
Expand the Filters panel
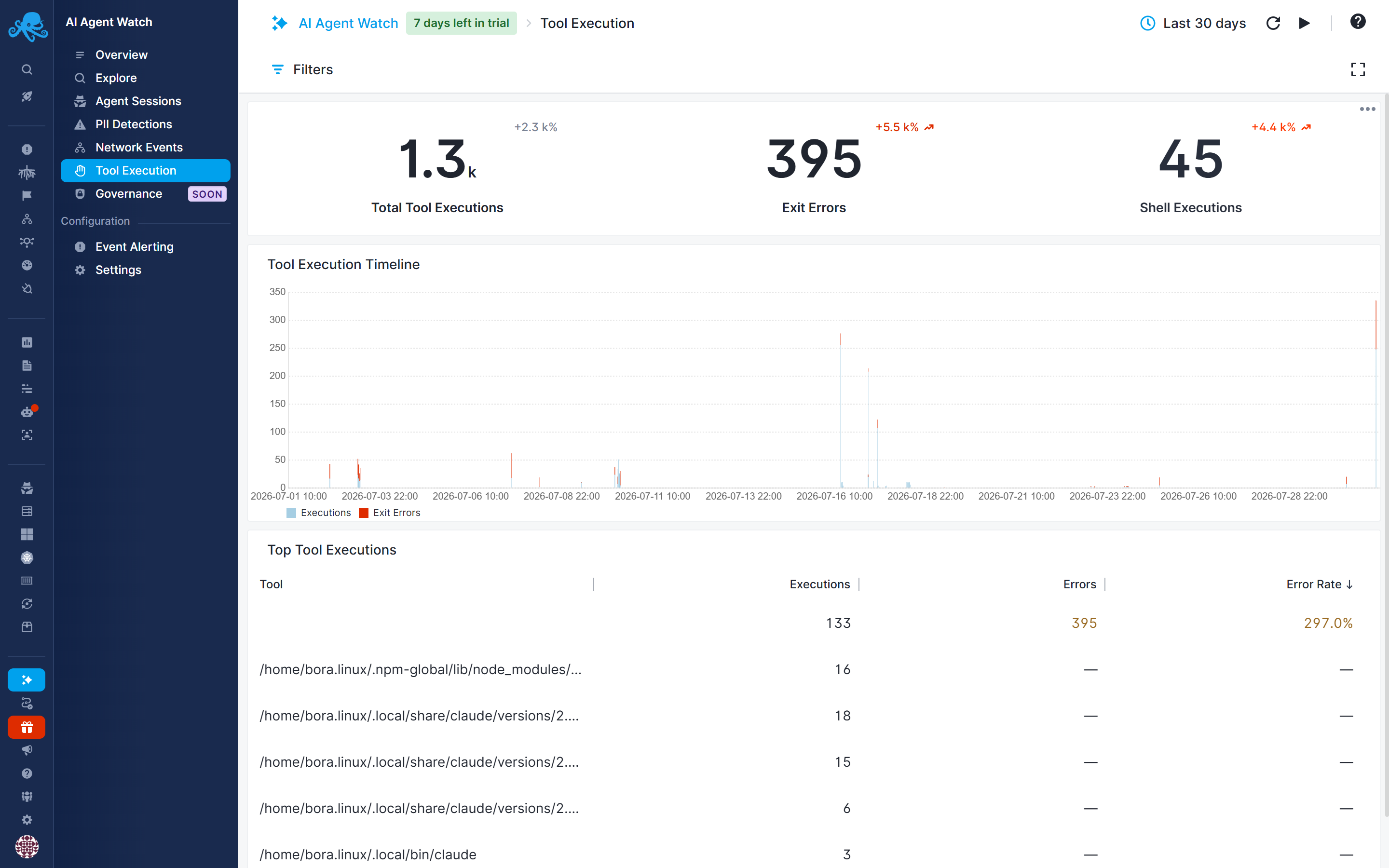click(302, 69)
